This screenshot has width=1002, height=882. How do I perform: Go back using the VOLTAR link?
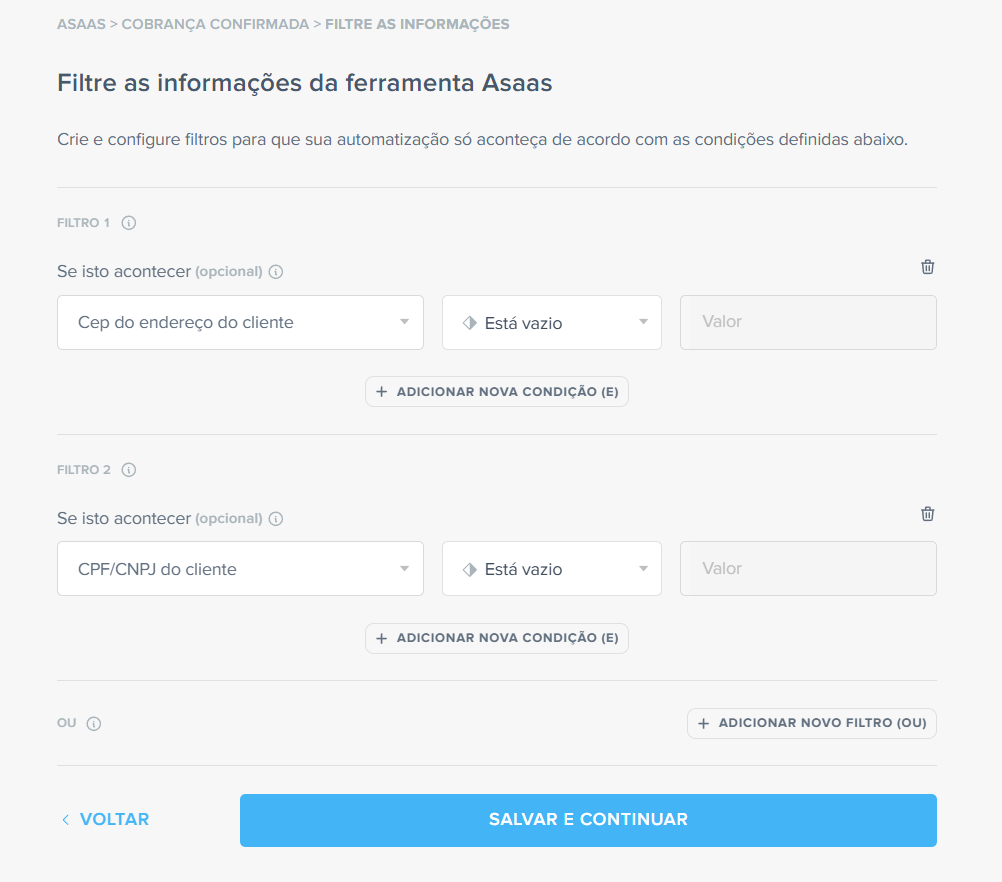[104, 819]
